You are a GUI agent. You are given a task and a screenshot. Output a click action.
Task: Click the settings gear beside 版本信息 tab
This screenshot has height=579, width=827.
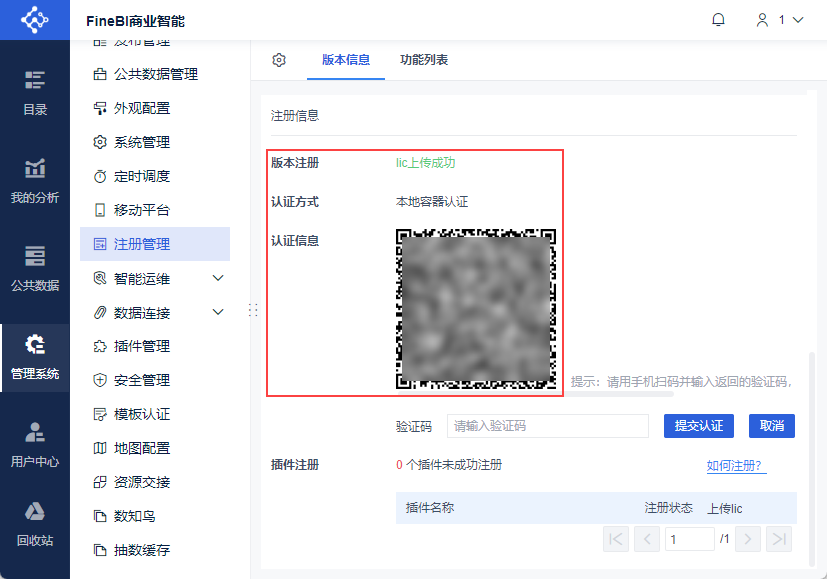(x=279, y=60)
